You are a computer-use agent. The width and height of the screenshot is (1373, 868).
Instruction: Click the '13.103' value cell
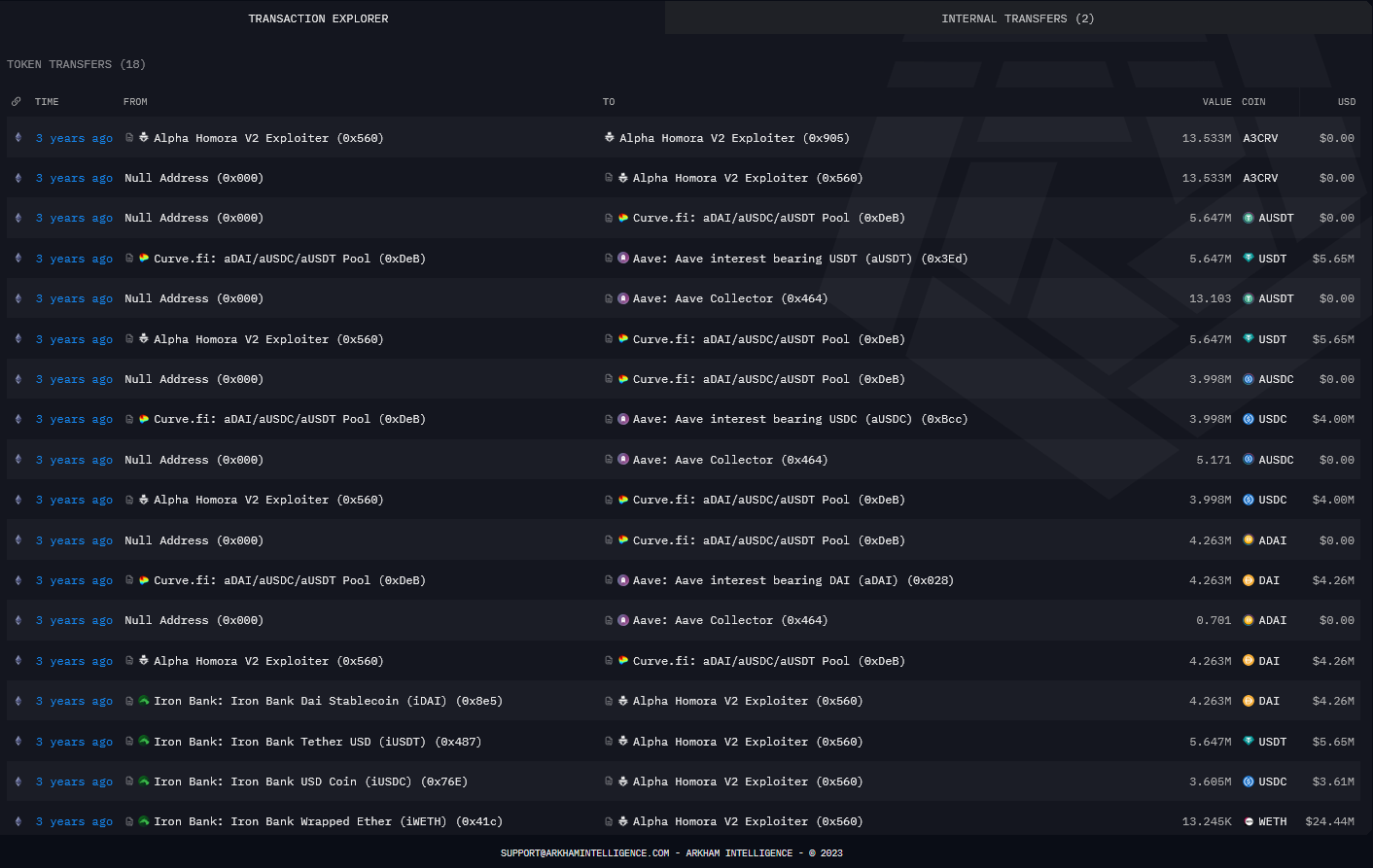click(1211, 298)
